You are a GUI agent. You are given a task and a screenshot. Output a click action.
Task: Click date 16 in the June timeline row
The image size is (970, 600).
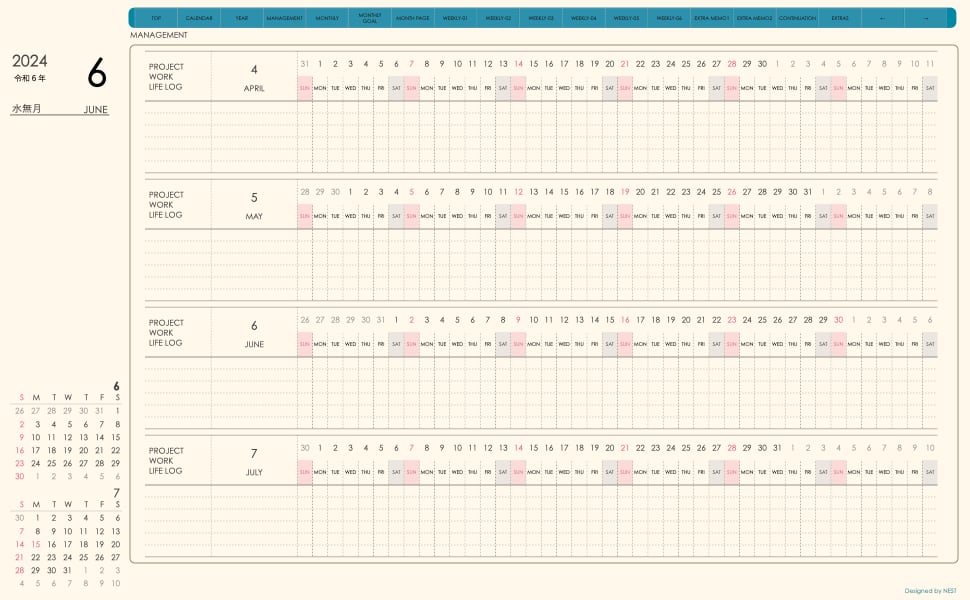point(625,320)
